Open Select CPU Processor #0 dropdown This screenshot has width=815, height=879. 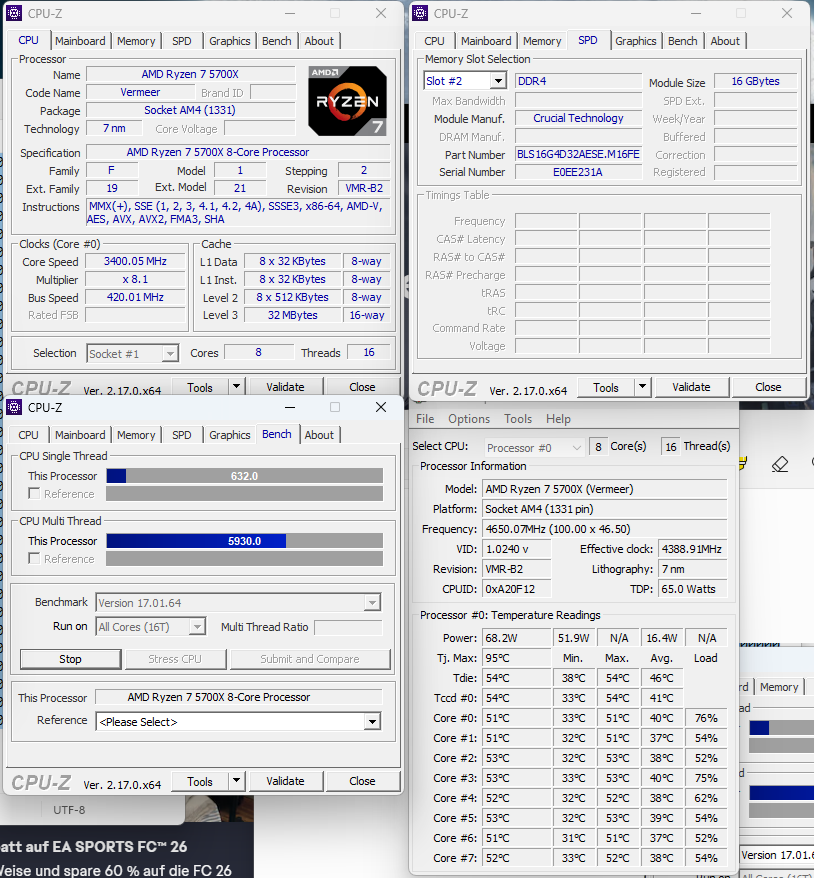coord(577,447)
